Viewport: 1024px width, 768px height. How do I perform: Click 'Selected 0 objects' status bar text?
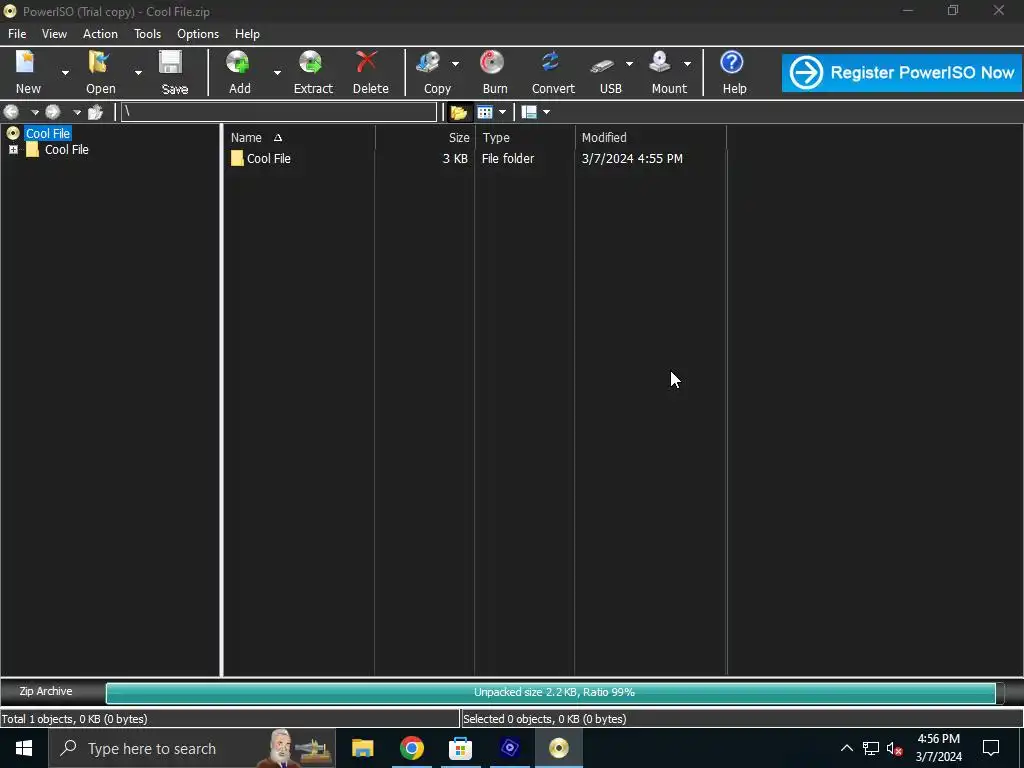tap(545, 719)
